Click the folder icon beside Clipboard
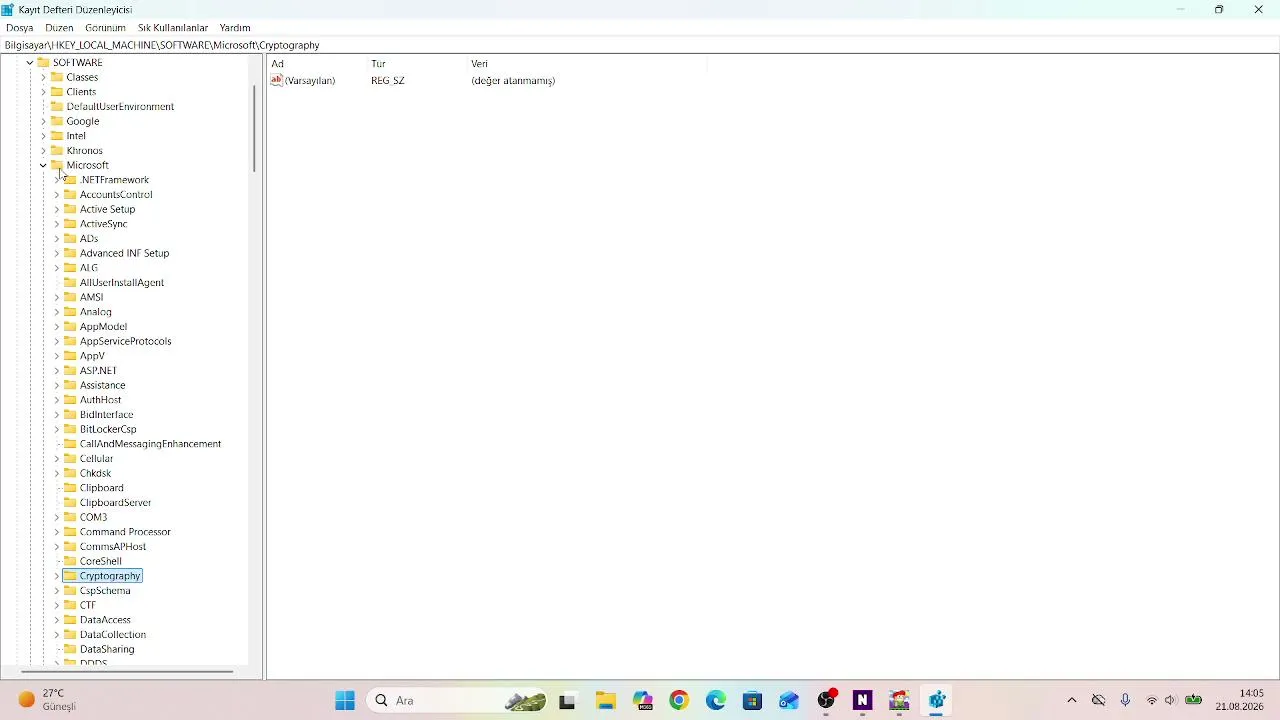Screen dimensions: 1280x720 (70, 488)
